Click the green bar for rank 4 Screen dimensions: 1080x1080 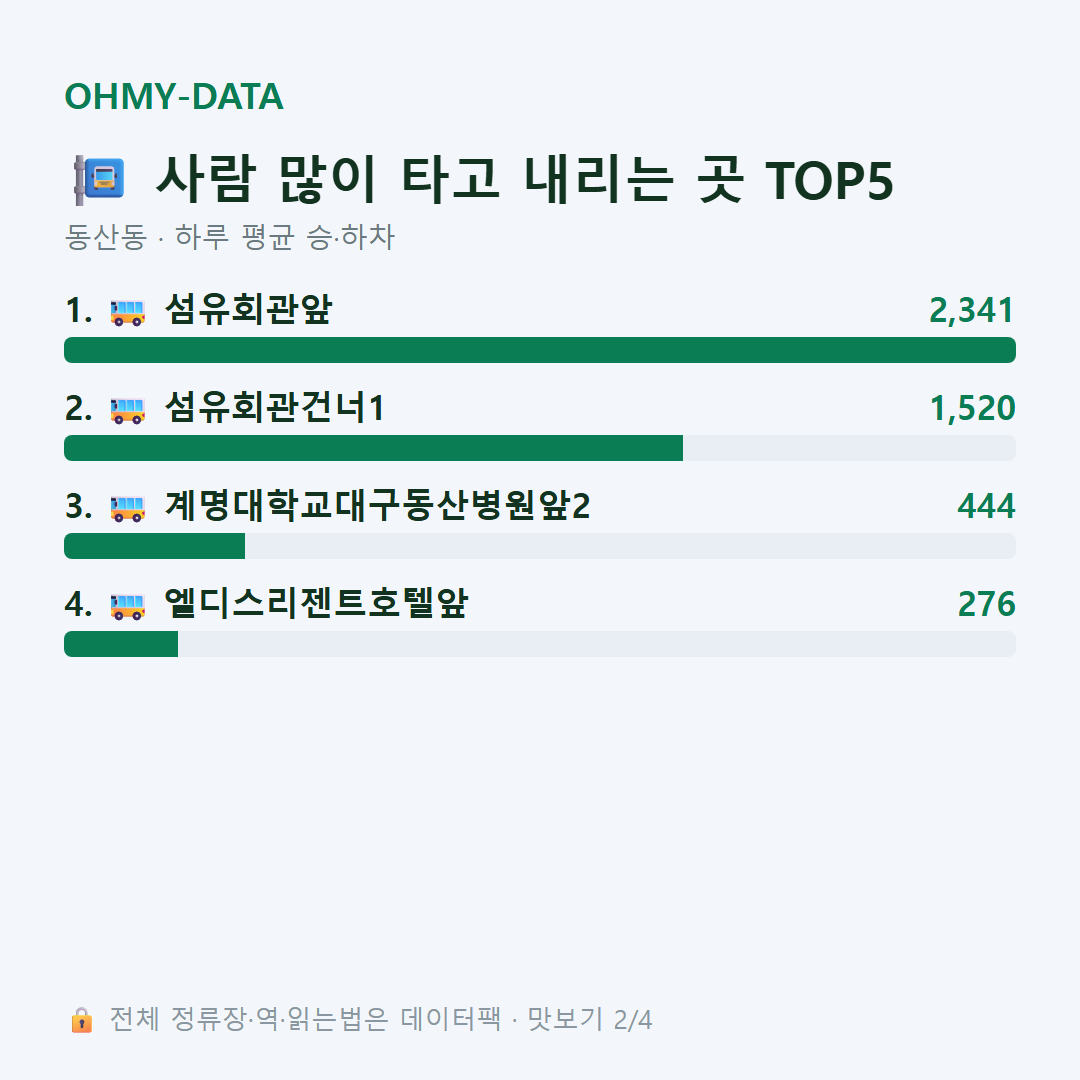[121, 643]
